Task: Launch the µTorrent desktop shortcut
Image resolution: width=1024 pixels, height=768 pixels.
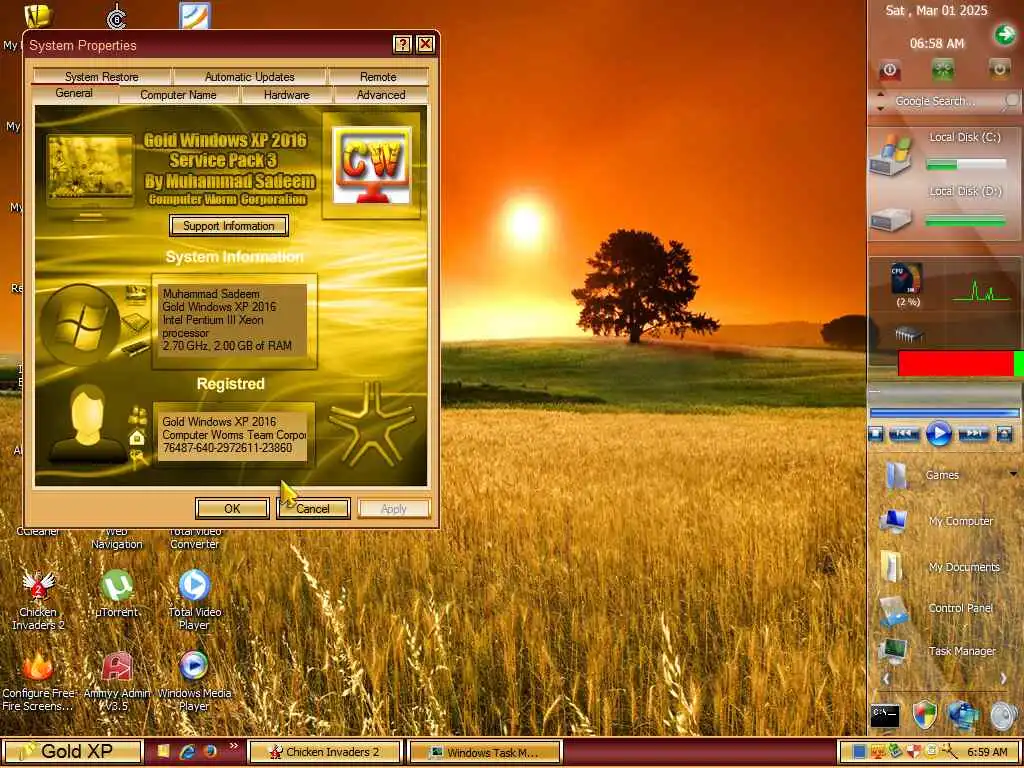Action: [117, 594]
